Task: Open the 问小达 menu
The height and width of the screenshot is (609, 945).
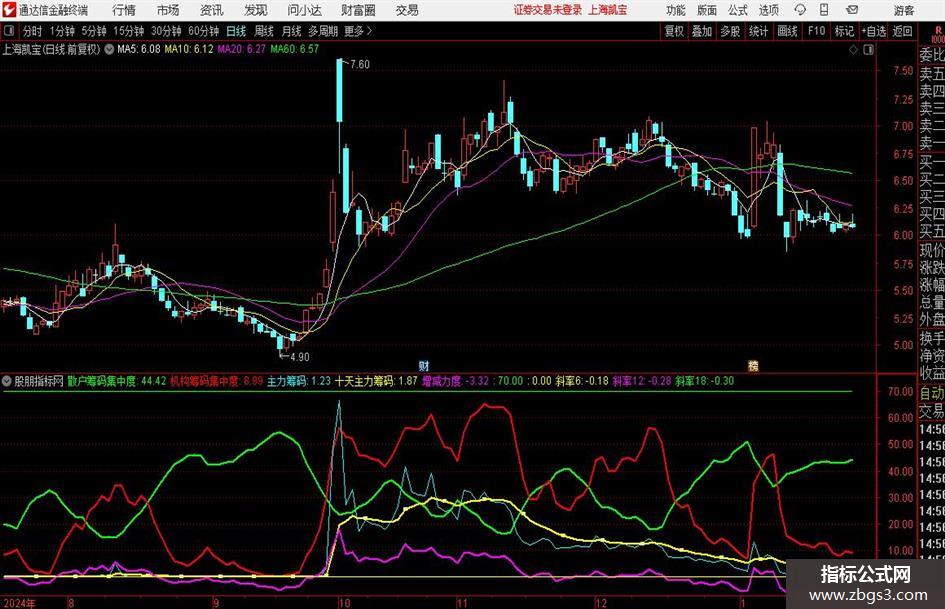Action: point(304,10)
